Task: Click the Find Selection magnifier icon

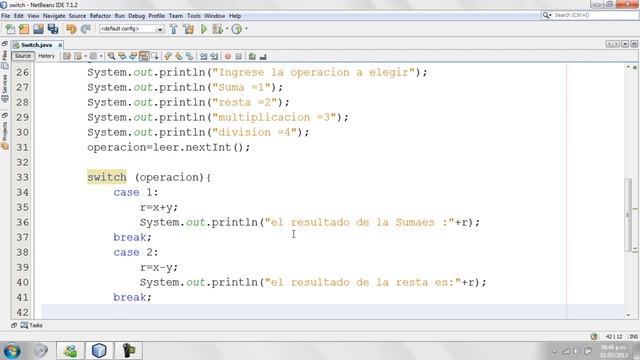Action: point(111,56)
